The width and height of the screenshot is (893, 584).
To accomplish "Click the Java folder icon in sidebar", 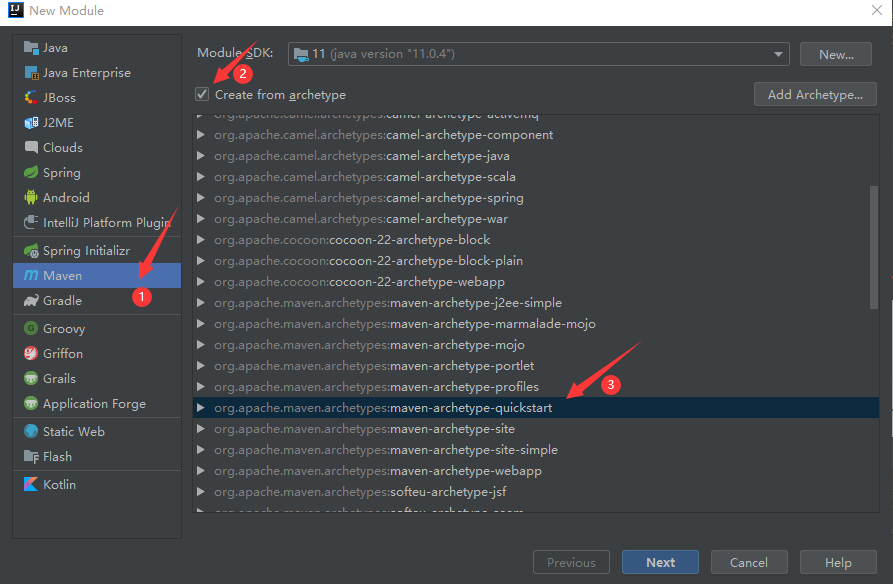I will coord(31,47).
